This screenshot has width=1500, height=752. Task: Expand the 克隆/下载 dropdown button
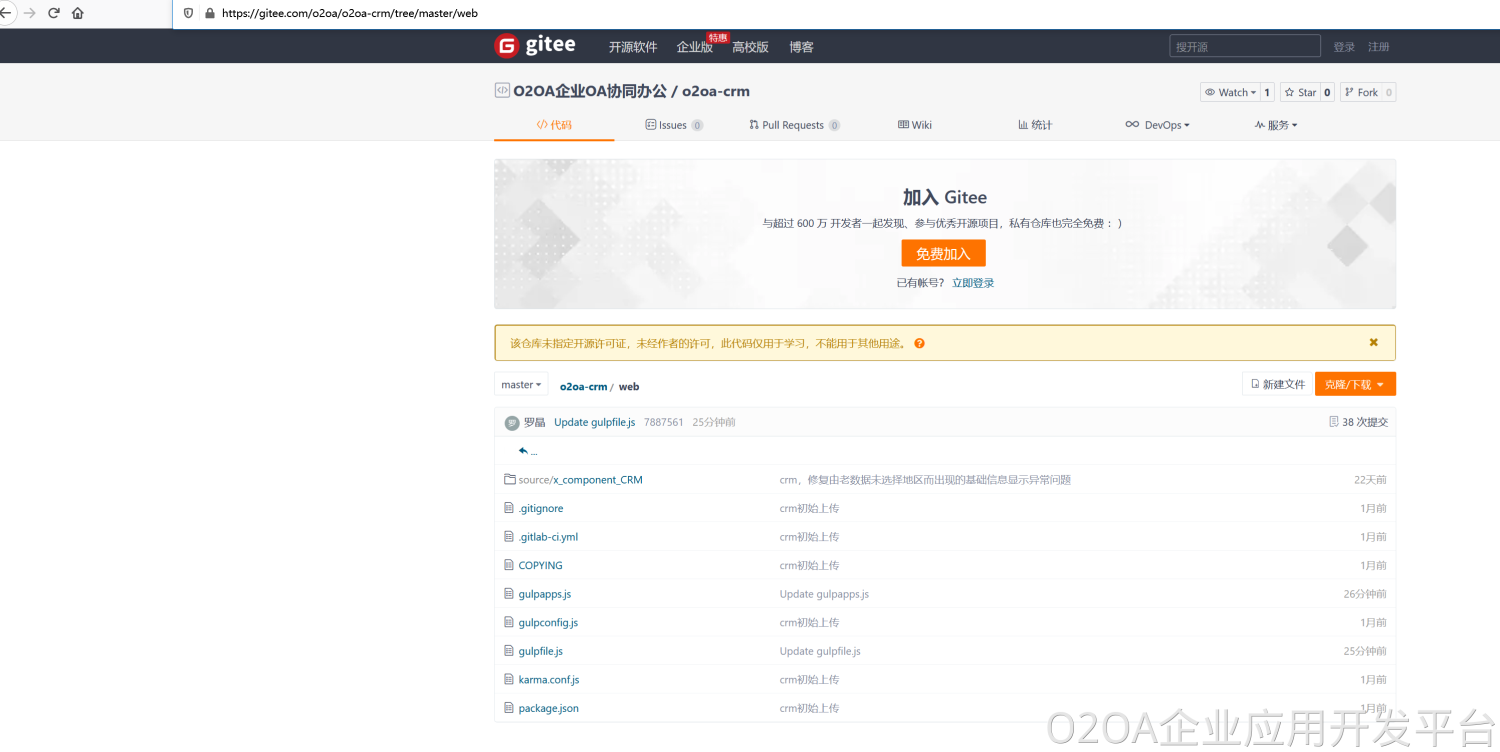[1354, 385]
